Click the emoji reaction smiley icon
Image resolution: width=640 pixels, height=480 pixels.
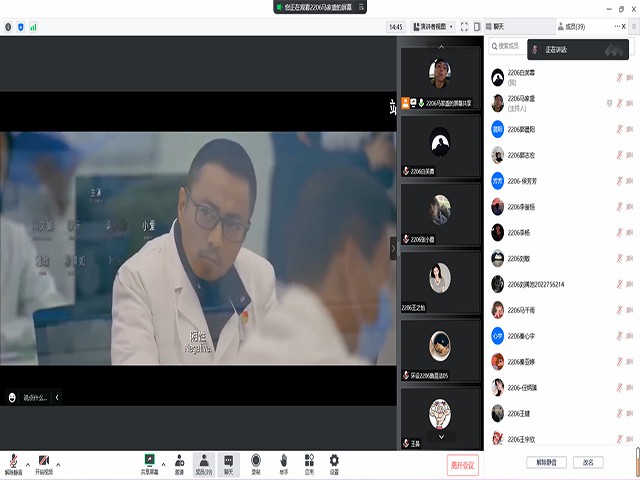tap(12, 398)
